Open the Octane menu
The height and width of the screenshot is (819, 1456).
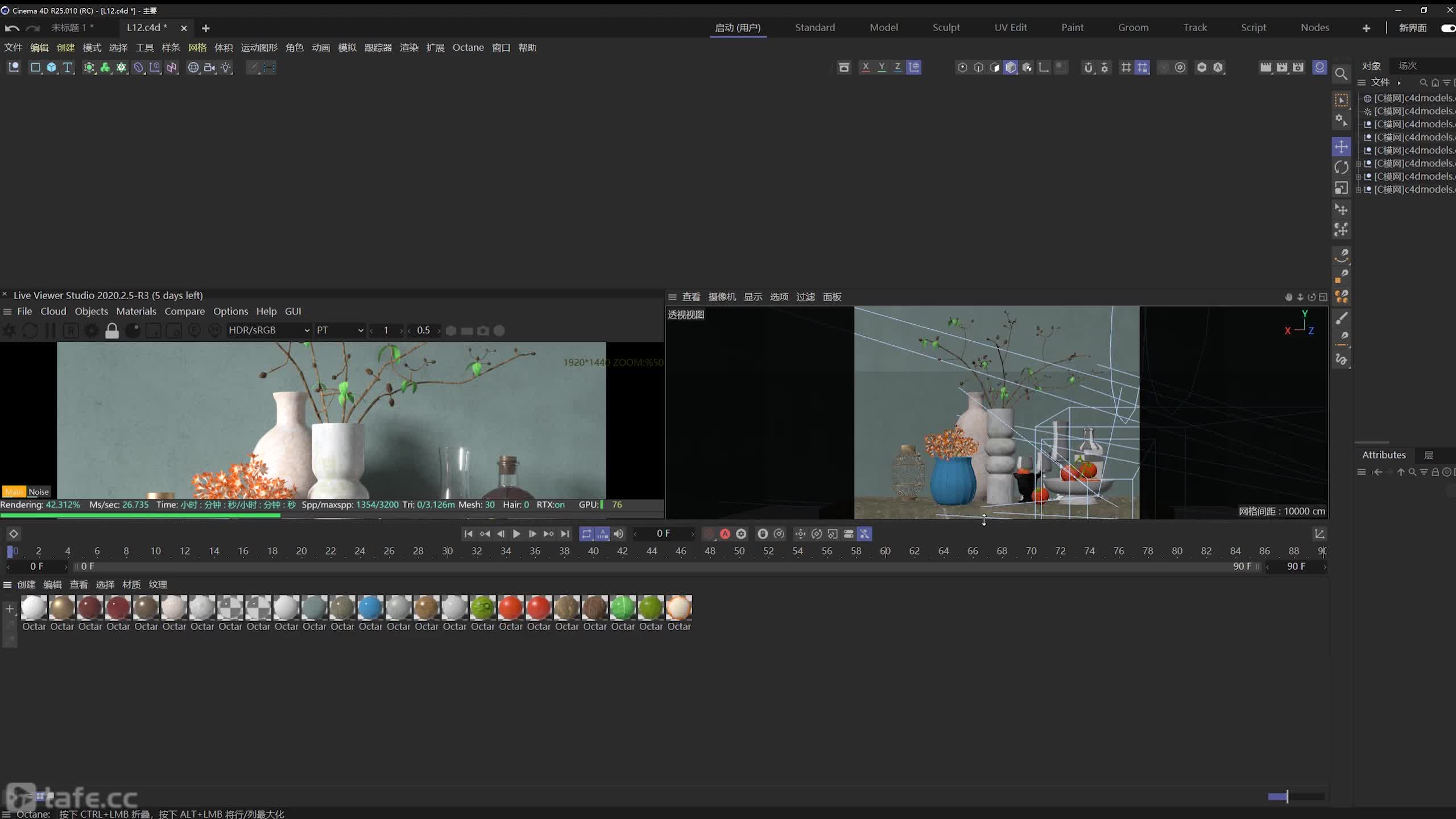(x=468, y=48)
